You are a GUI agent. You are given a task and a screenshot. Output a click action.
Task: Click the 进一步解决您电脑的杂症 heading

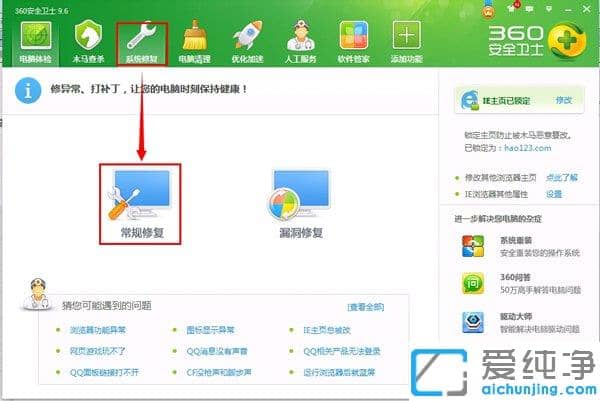[498, 219]
